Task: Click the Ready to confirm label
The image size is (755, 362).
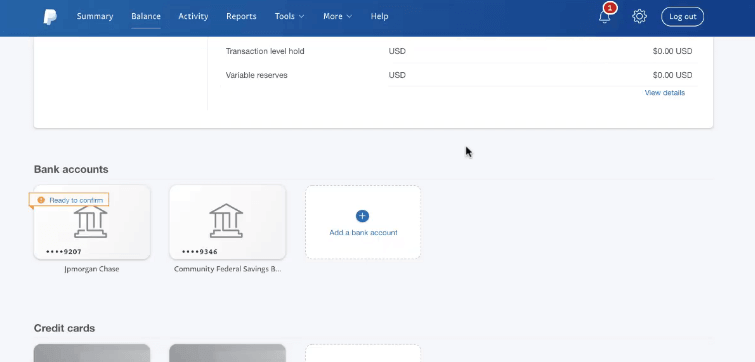Action: [x=76, y=200]
